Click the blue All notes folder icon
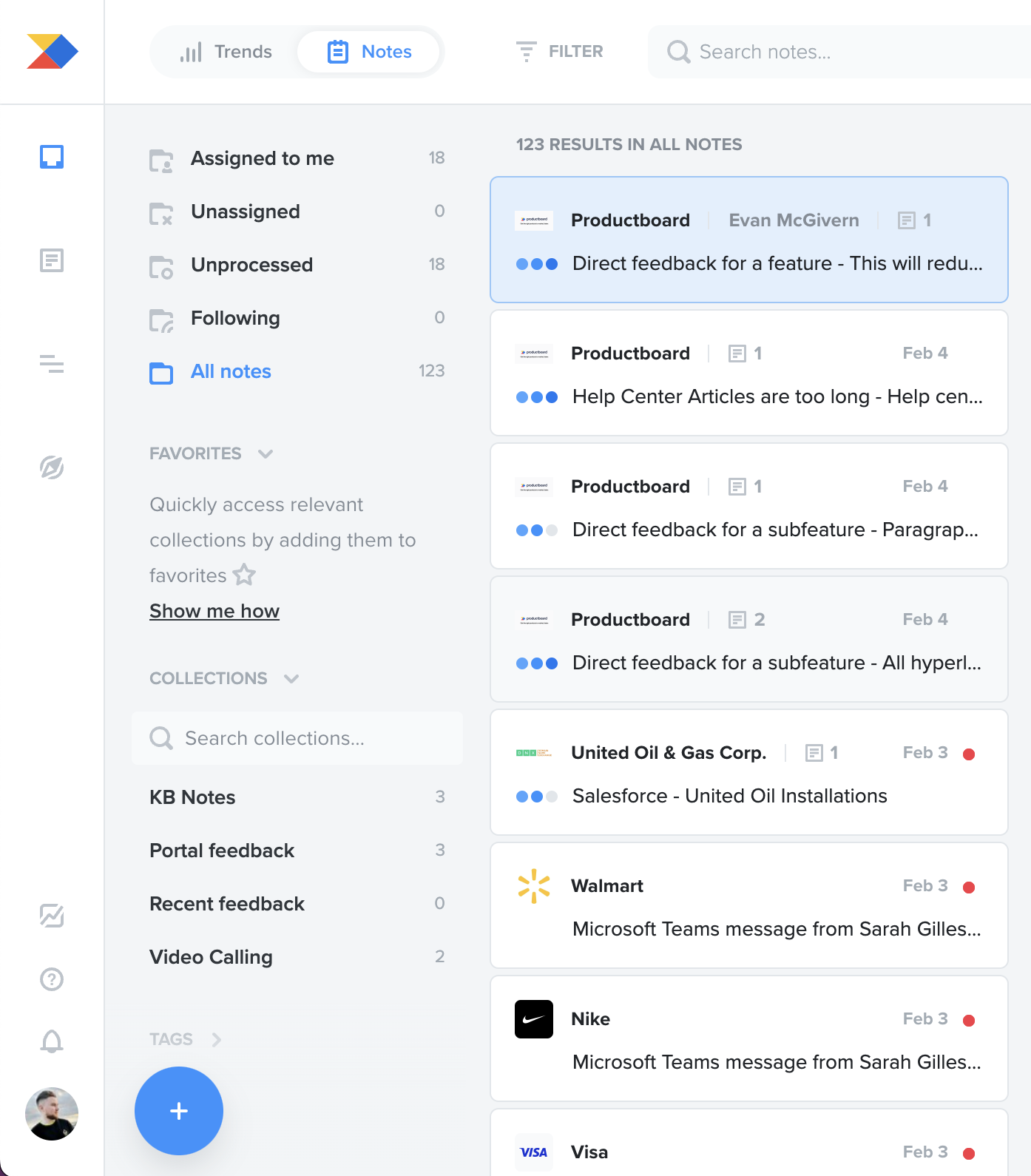 pos(161,373)
